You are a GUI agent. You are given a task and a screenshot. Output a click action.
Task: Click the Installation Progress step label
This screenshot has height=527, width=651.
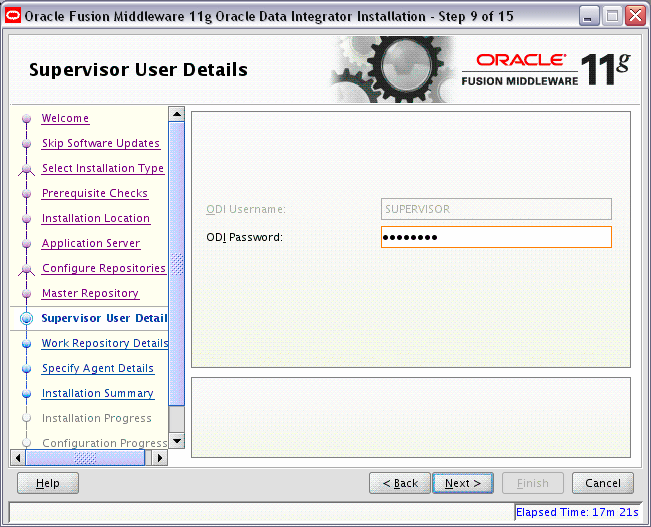pyautogui.click(x=97, y=418)
